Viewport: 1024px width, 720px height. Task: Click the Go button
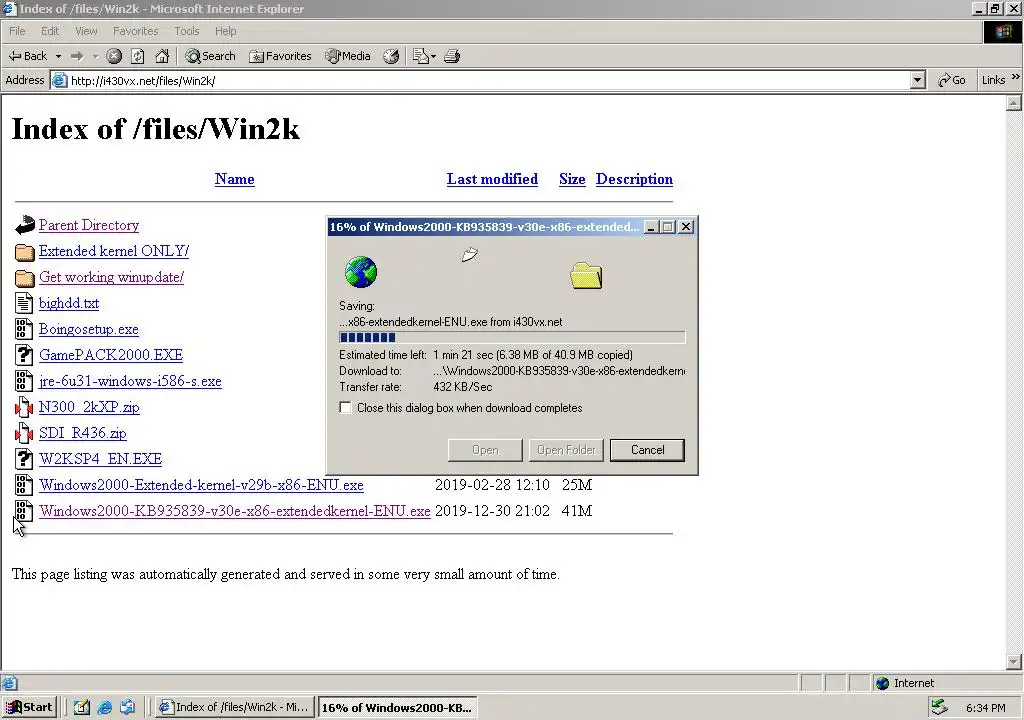[952, 80]
